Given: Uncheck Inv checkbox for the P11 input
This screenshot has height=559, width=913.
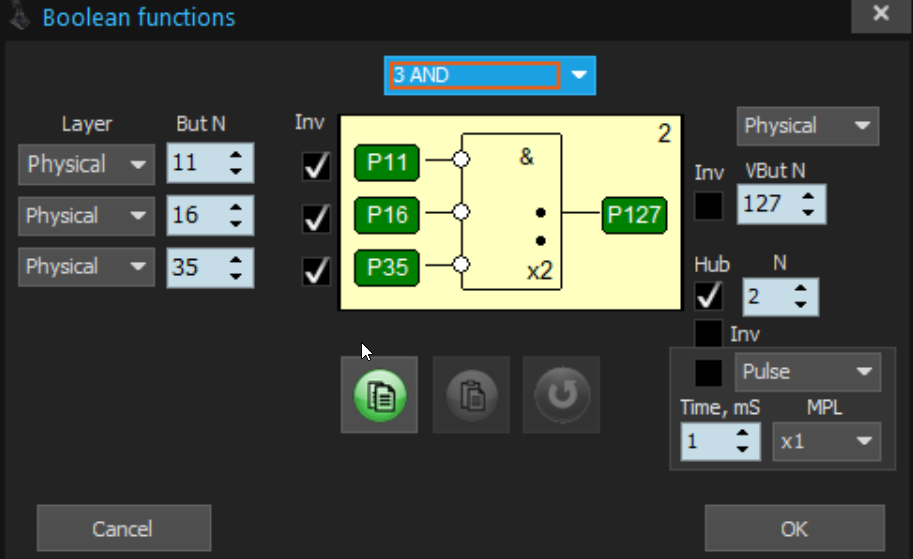Looking at the screenshot, I should [x=316, y=167].
